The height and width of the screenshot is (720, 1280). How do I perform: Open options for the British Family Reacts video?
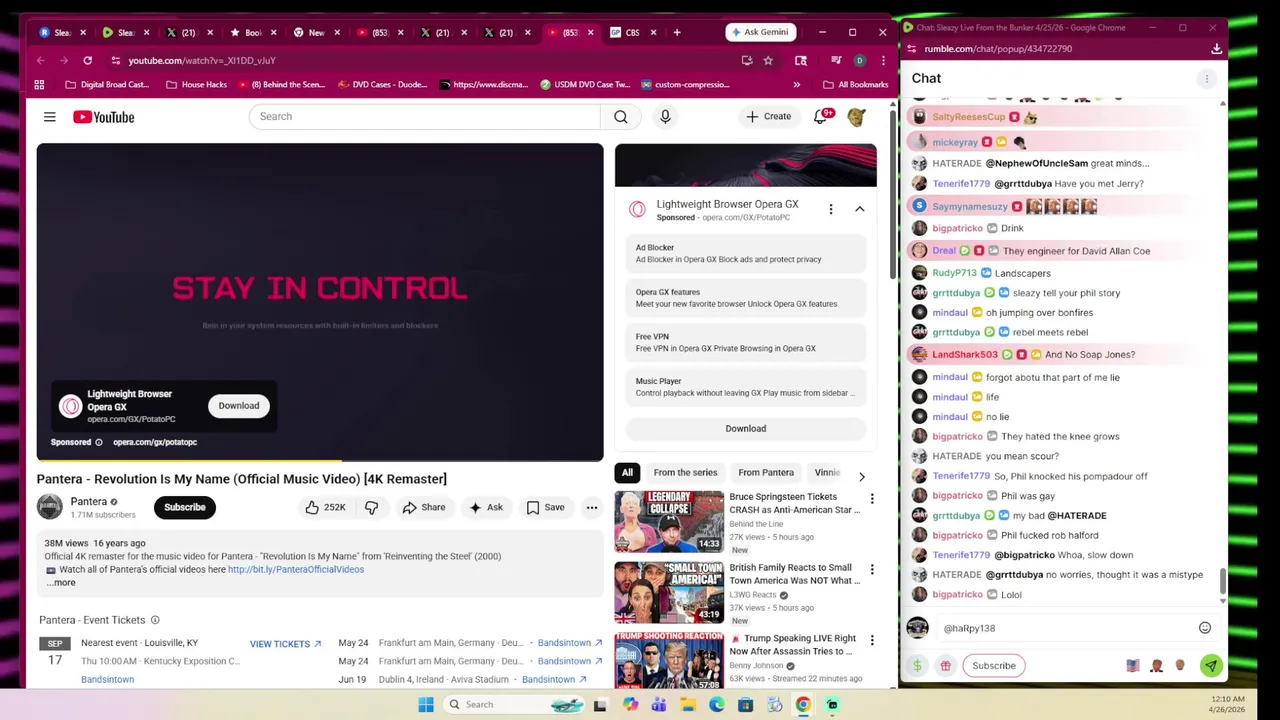[871, 569]
